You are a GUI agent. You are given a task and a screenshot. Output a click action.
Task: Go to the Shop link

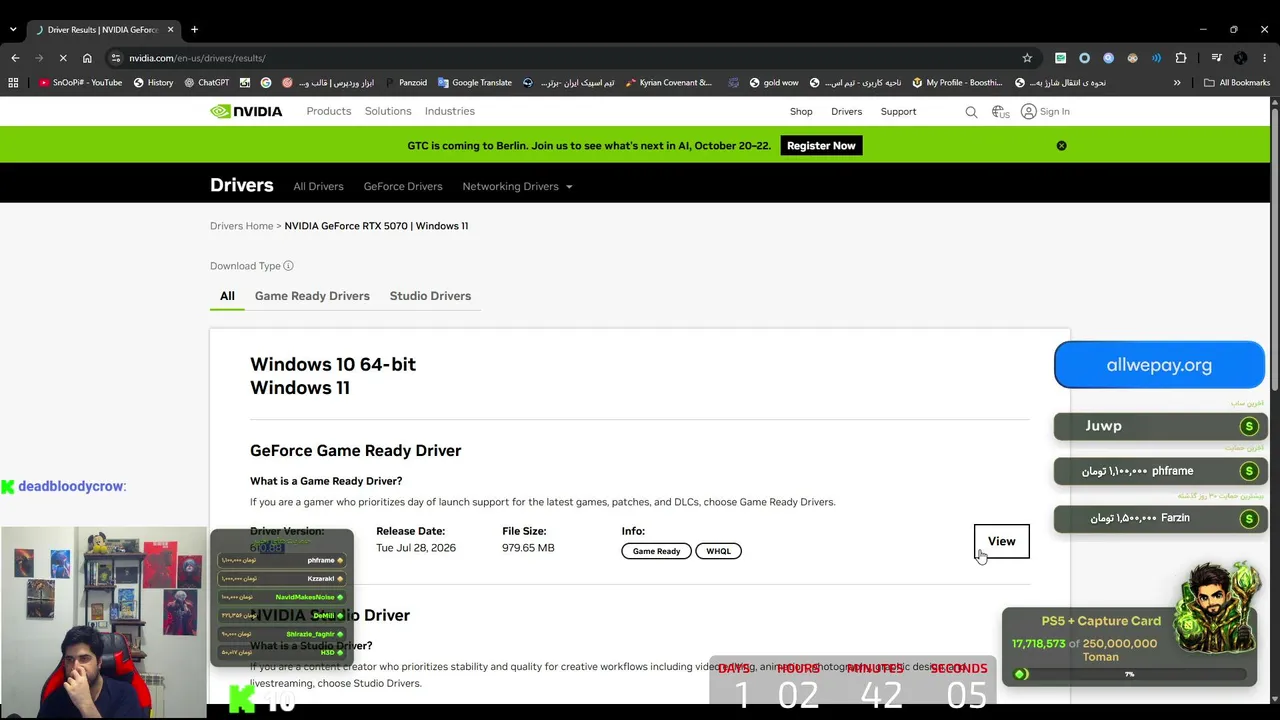coord(801,112)
